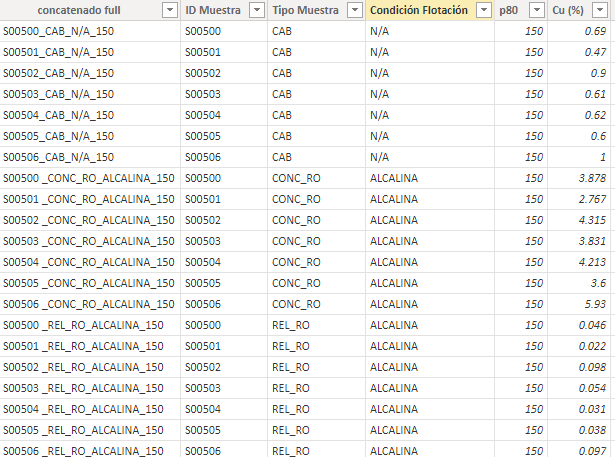Click cell S00503_CAB_N/A_150
615x457 pixels.
tap(90, 94)
